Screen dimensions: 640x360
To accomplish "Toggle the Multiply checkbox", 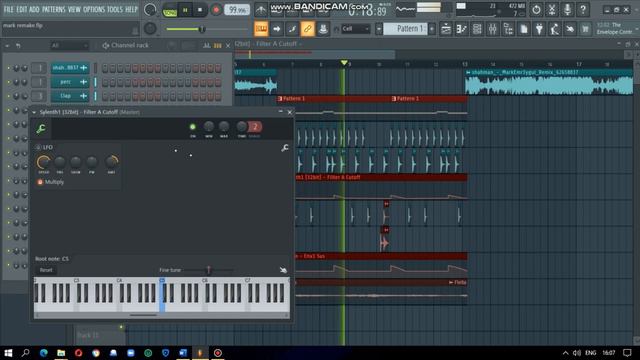I will coord(40,182).
